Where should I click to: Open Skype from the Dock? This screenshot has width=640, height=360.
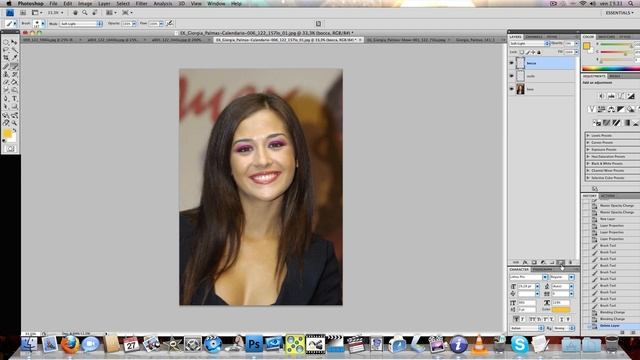[x=520, y=344]
